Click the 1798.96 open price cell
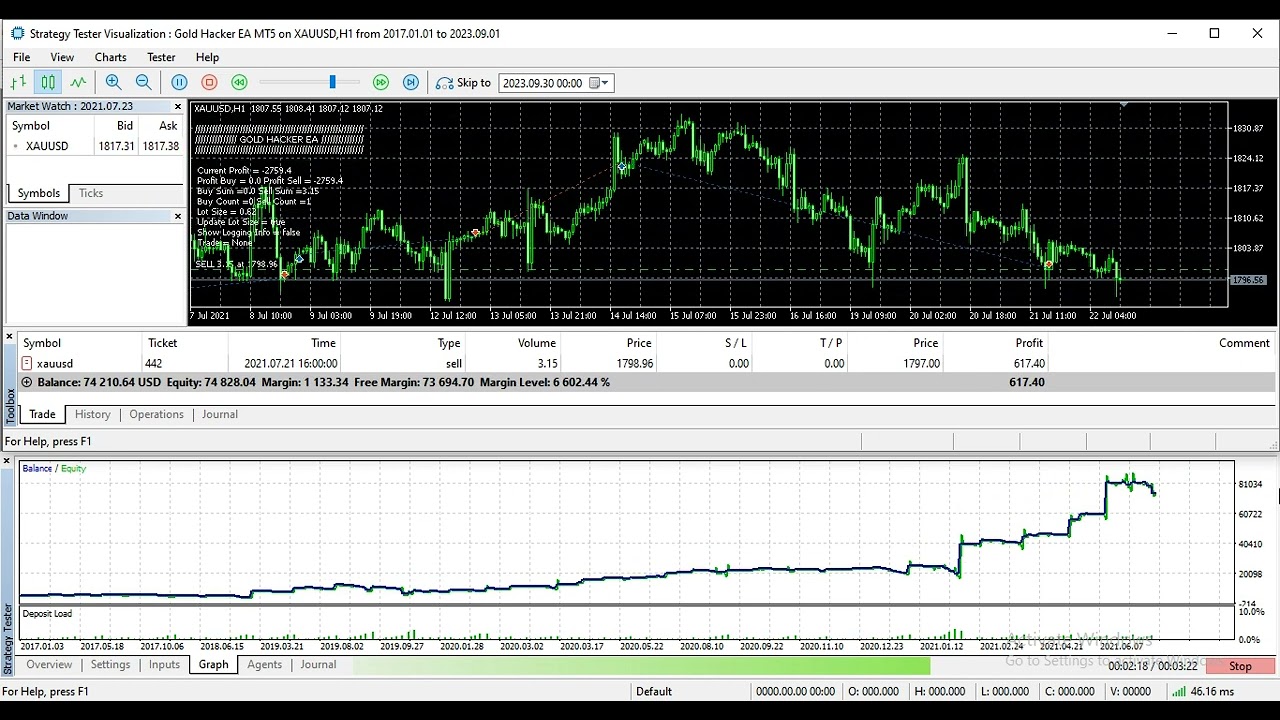1280x720 pixels. click(635, 364)
